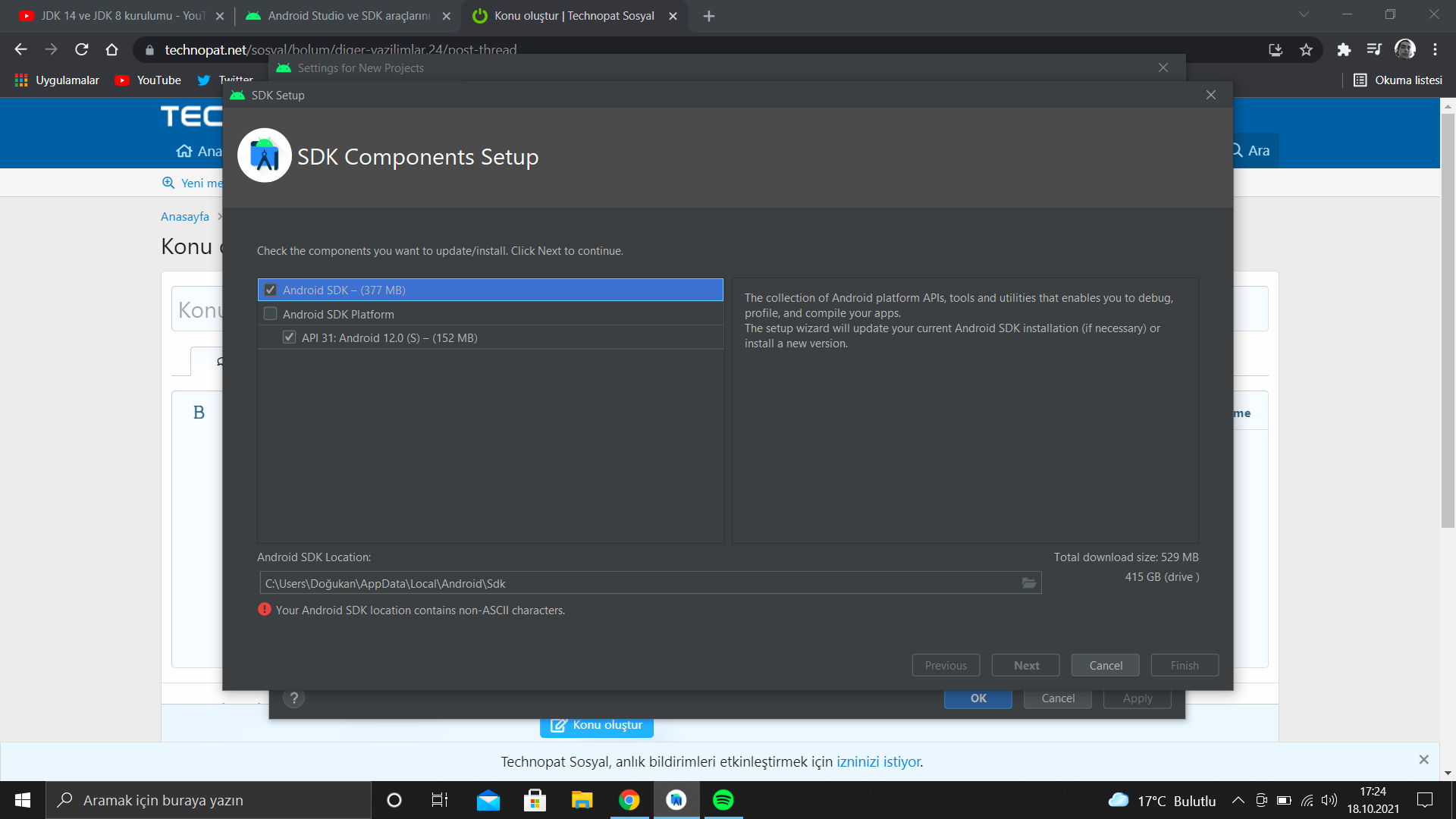The height and width of the screenshot is (819, 1456).
Task: Open the Chrome tab search dropdown arrow
Action: [1304, 15]
